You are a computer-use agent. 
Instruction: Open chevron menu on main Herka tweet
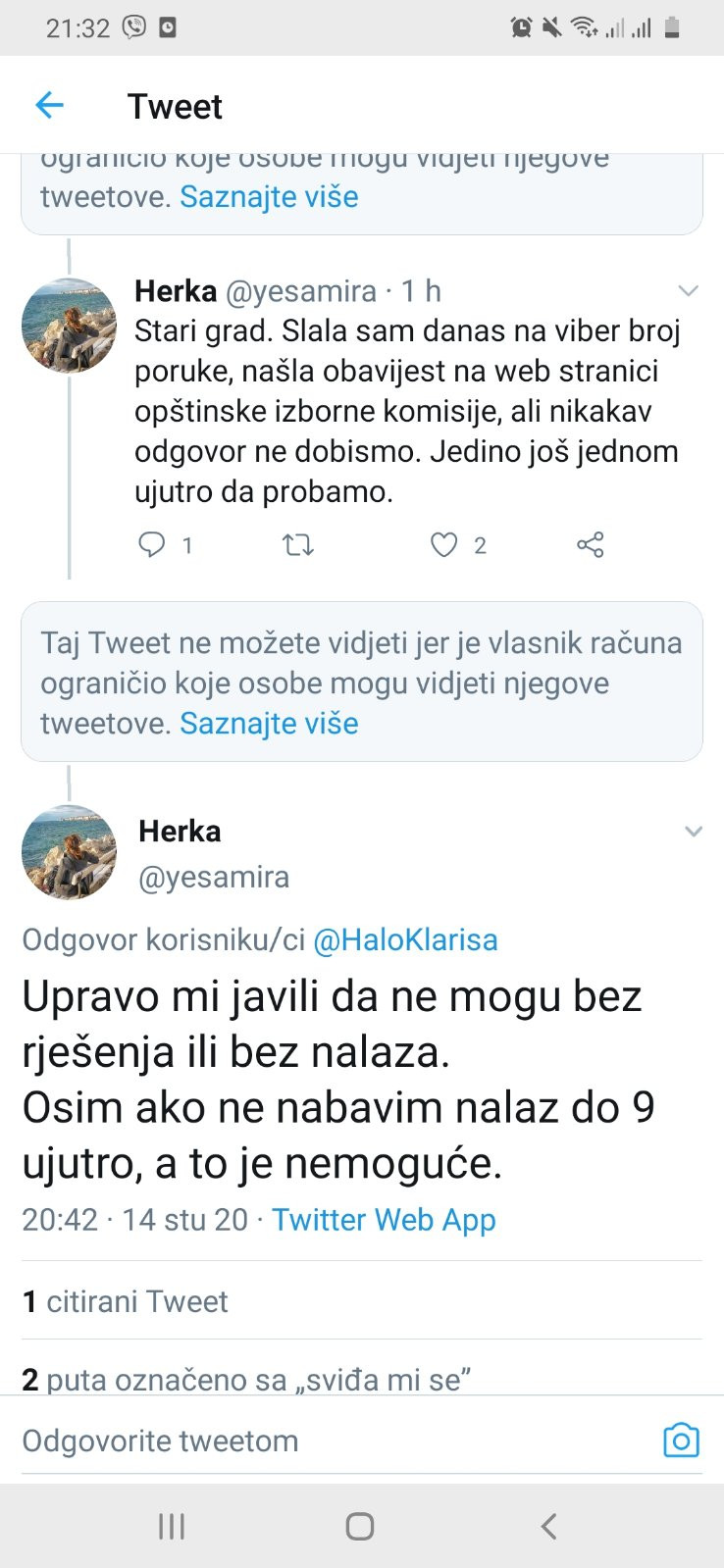tap(693, 832)
